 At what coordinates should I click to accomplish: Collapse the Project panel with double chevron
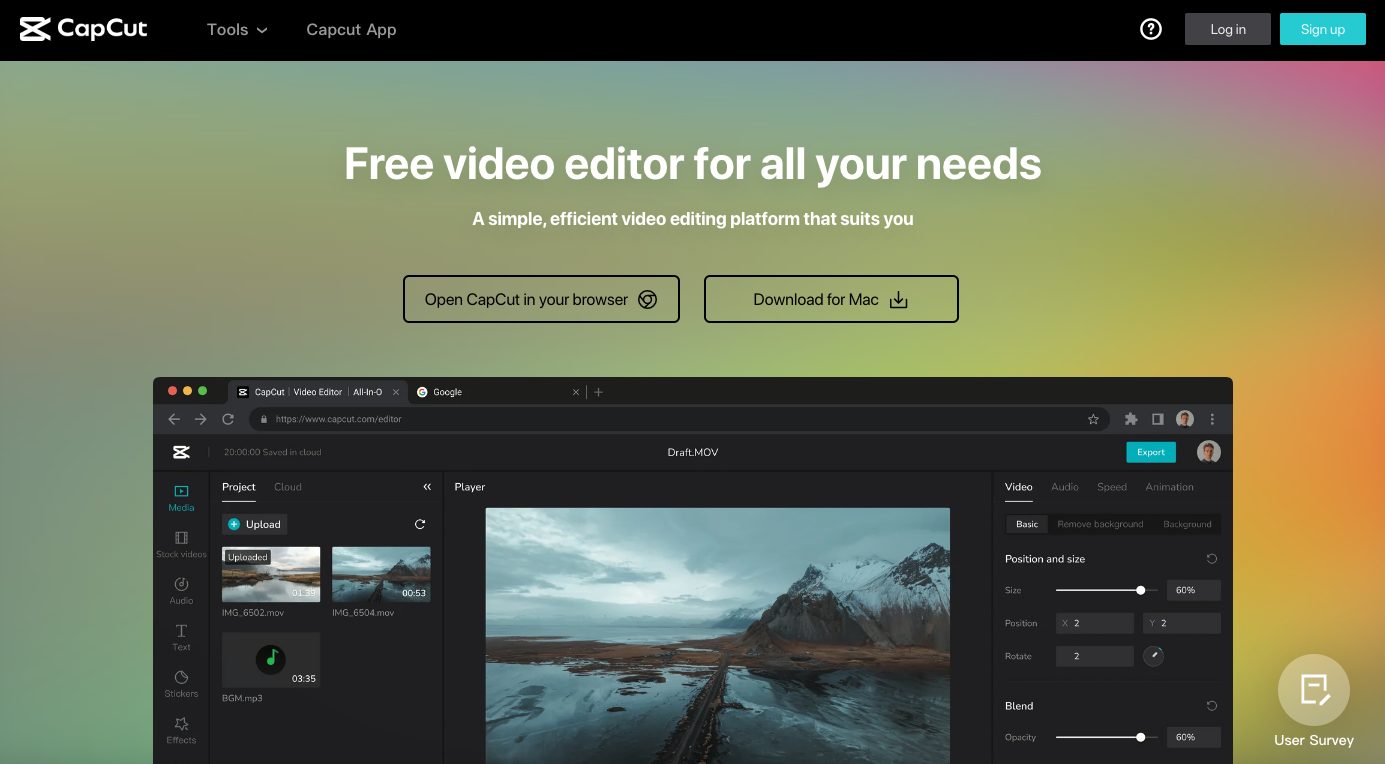coord(427,487)
